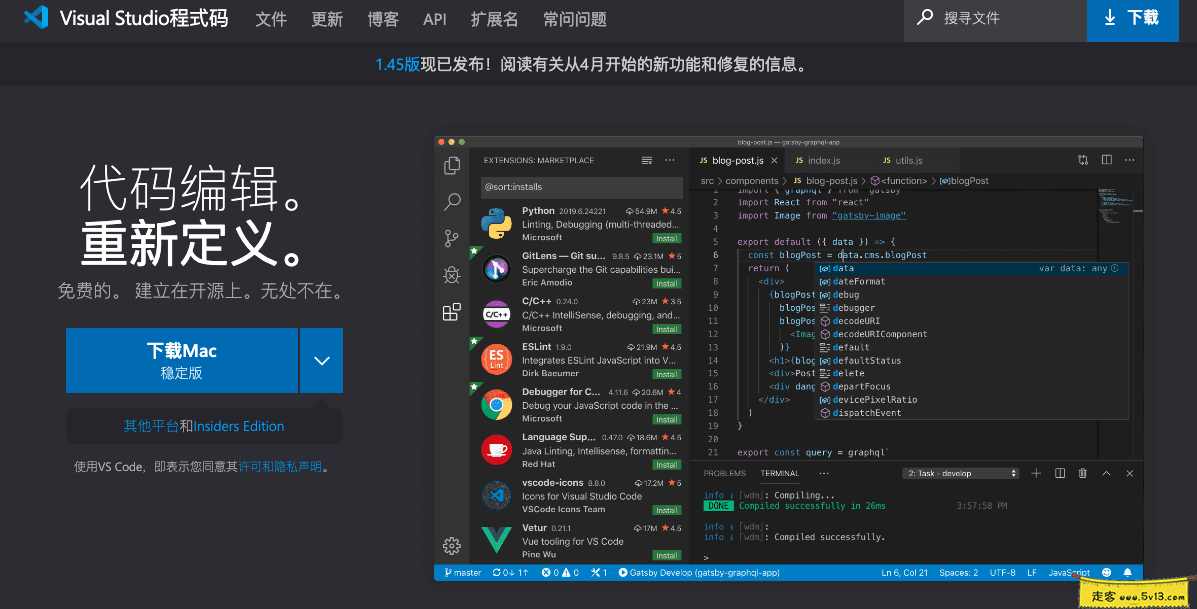Kill the terminal with the trash icon
This screenshot has height=609, width=1197.
(1082, 473)
